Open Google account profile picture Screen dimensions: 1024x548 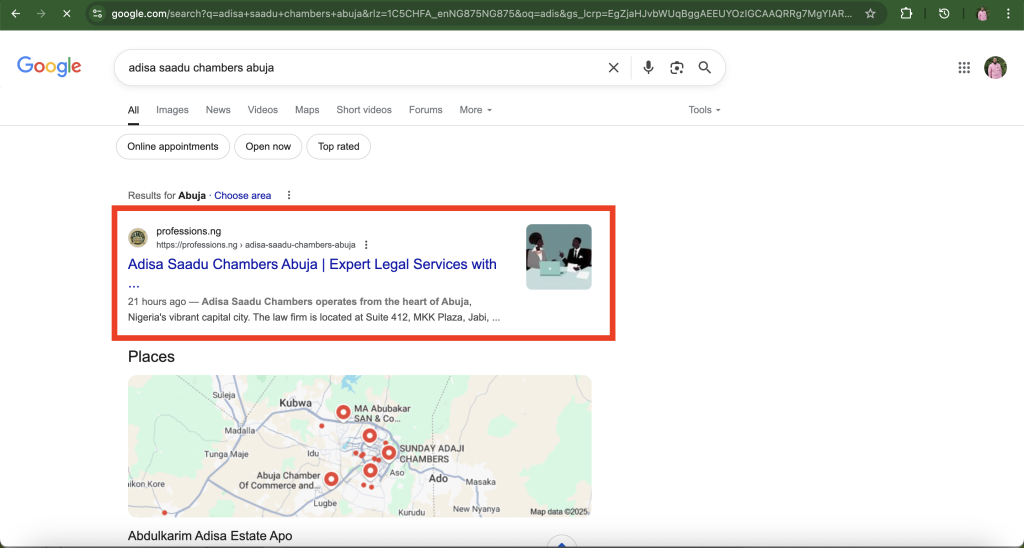coord(995,67)
